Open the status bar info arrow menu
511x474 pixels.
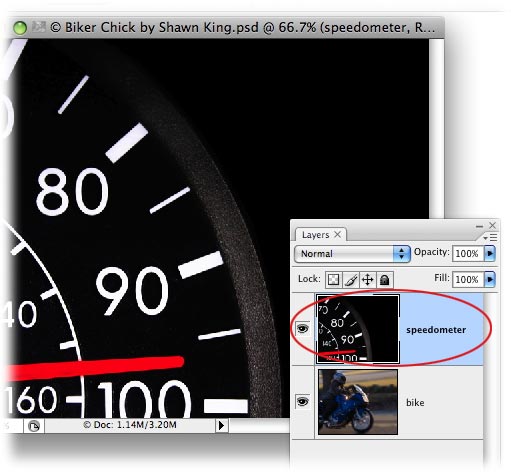pyautogui.click(x=221, y=425)
